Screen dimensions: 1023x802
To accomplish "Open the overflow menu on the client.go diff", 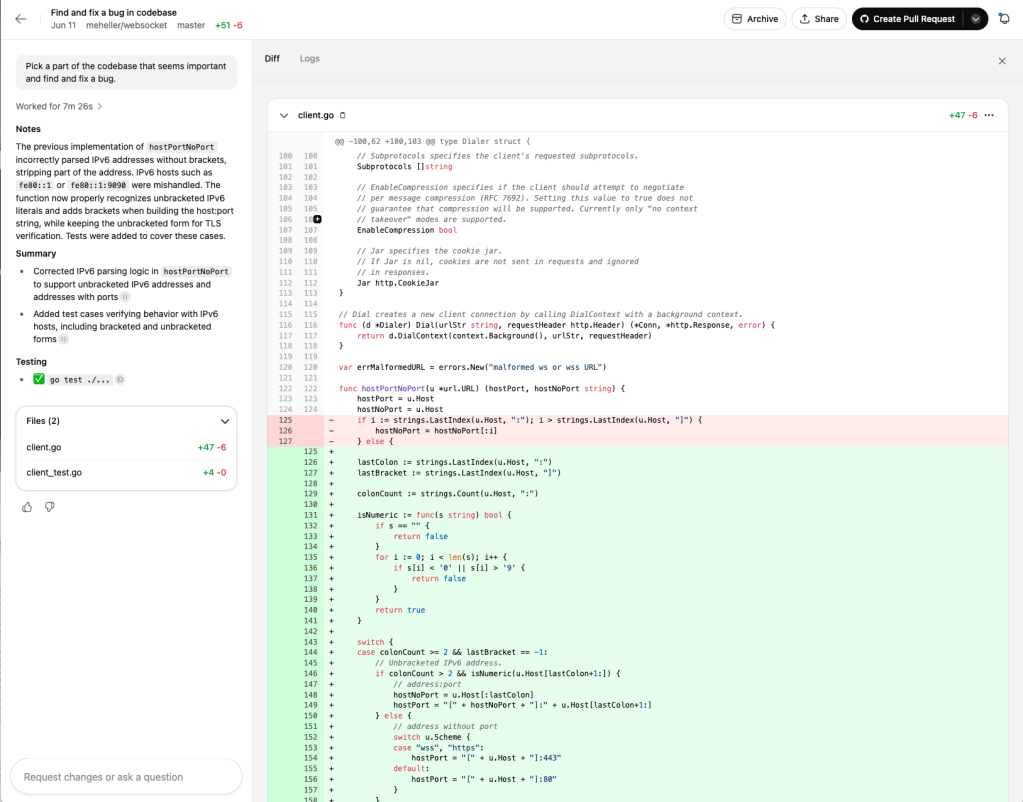I will (988, 115).
